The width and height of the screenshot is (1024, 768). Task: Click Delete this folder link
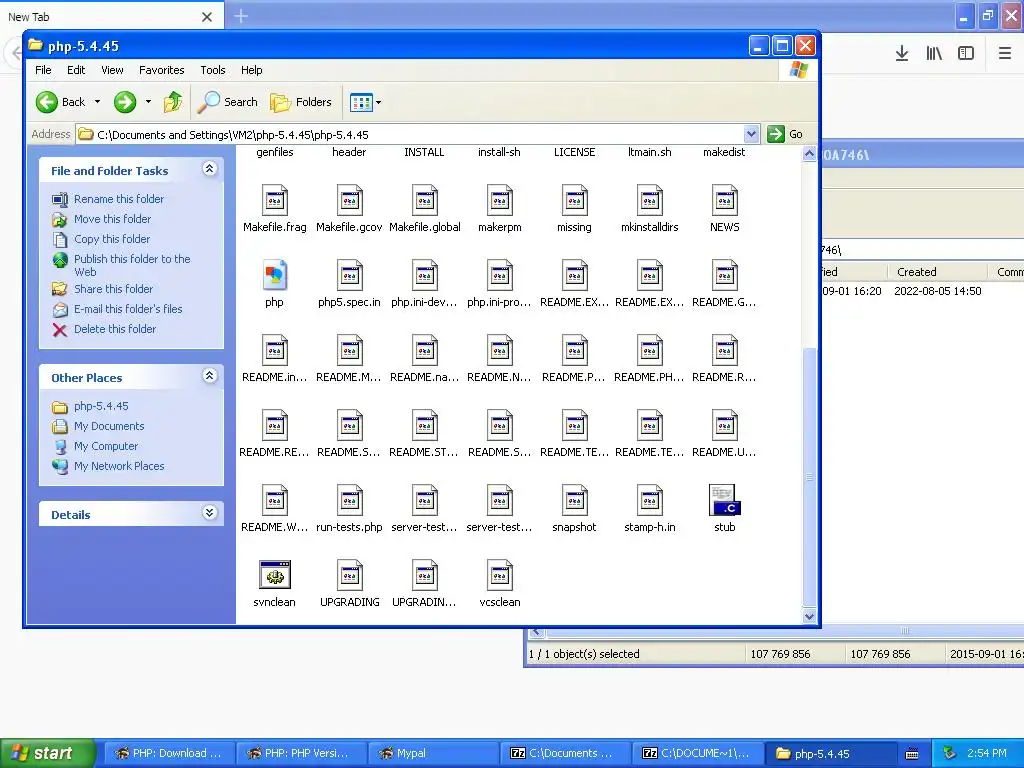click(x=115, y=329)
